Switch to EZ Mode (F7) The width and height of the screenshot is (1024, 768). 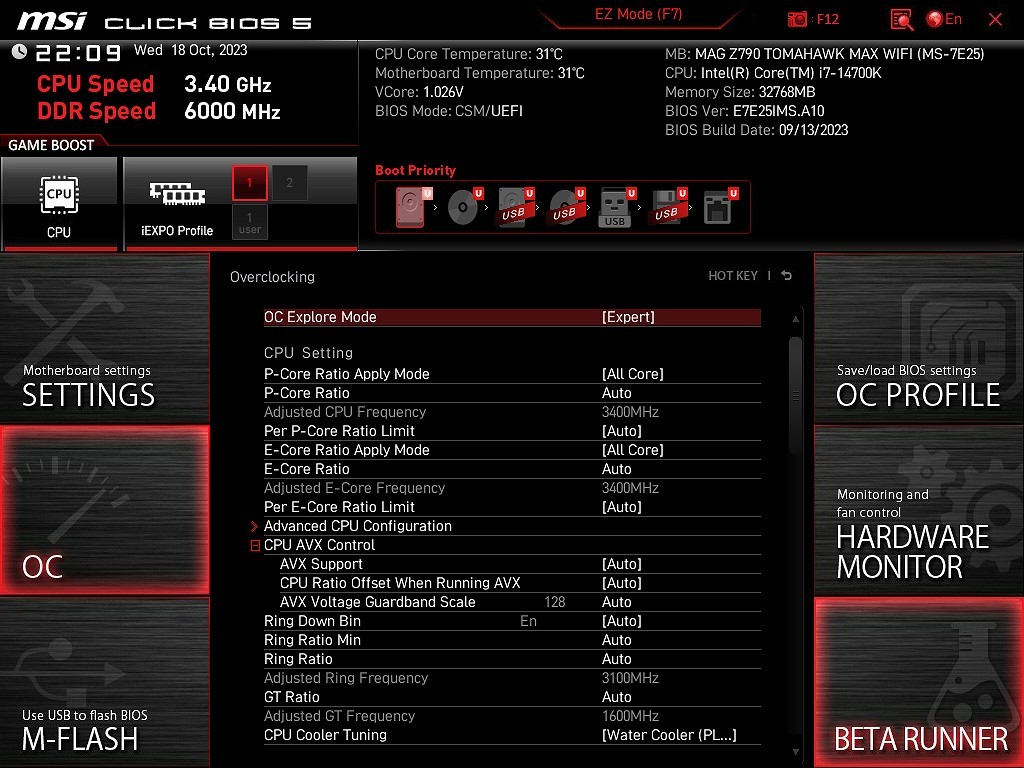coord(639,15)
